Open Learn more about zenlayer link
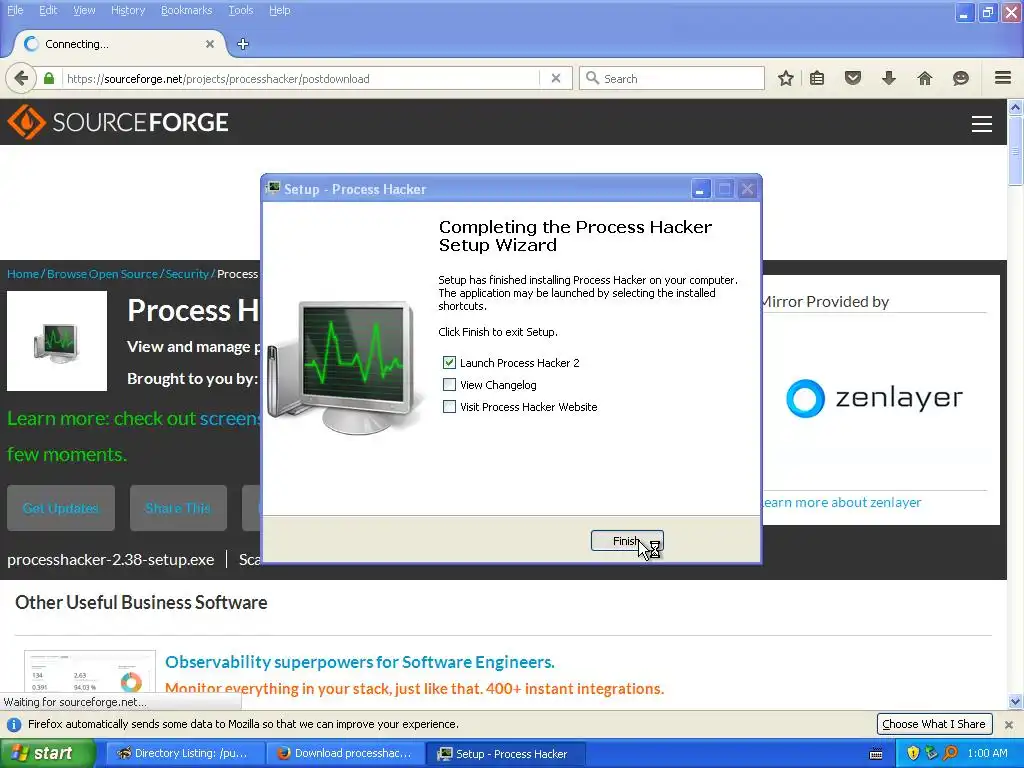This screenshot has width=1024, height=768. [842, 502]
